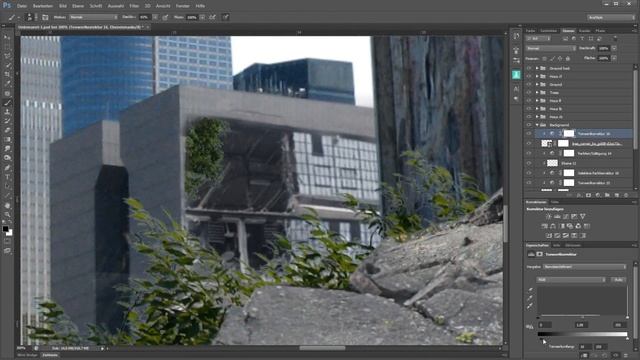Select the Clone Stamp tool
640x360 pixels.
coord(7,112)
